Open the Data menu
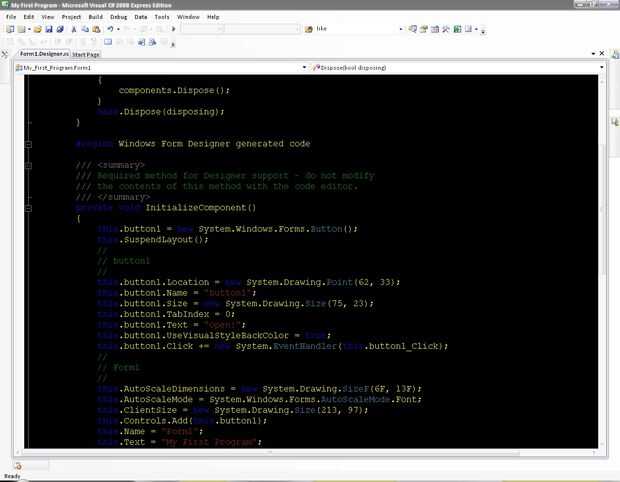The height and width of the screenshot is (482, 620). pos(141,17)
